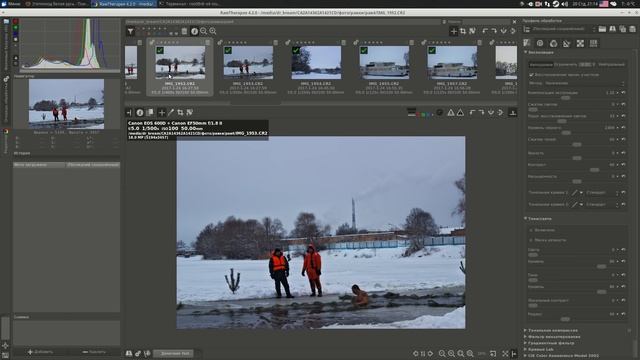The width and height of the screenshot is (640, 360).
Task: Toggle green histogram channel
Action: pyautogui.click(x=16, y=28)
